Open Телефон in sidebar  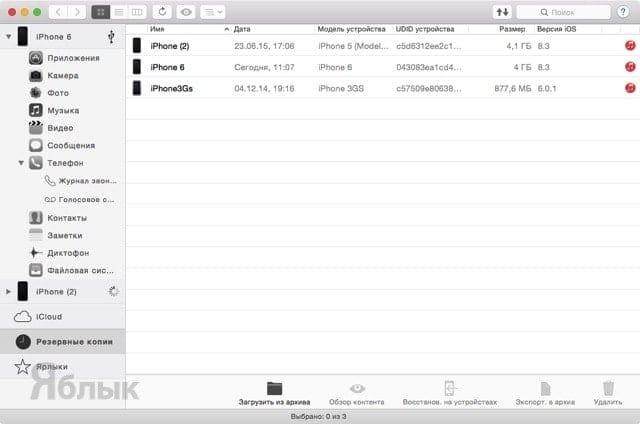(65, 163)
